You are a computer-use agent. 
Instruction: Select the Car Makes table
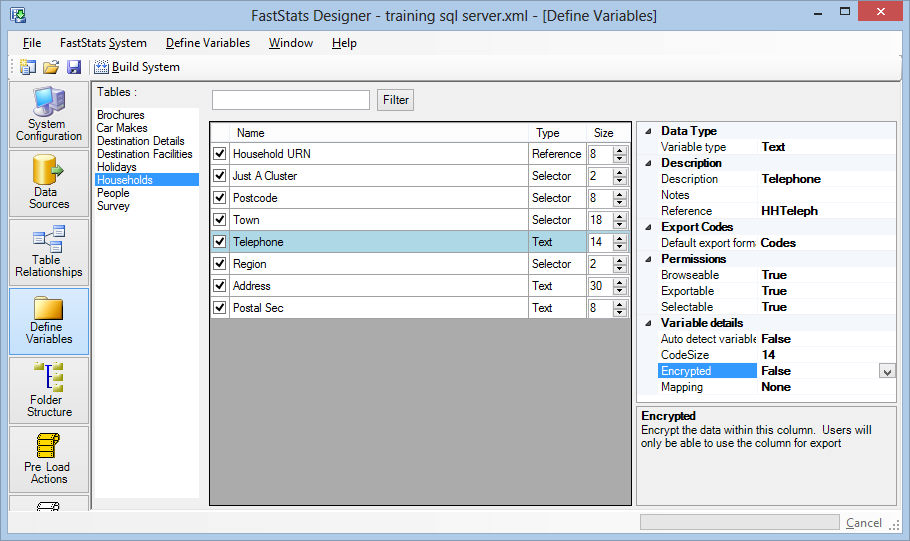122,128
